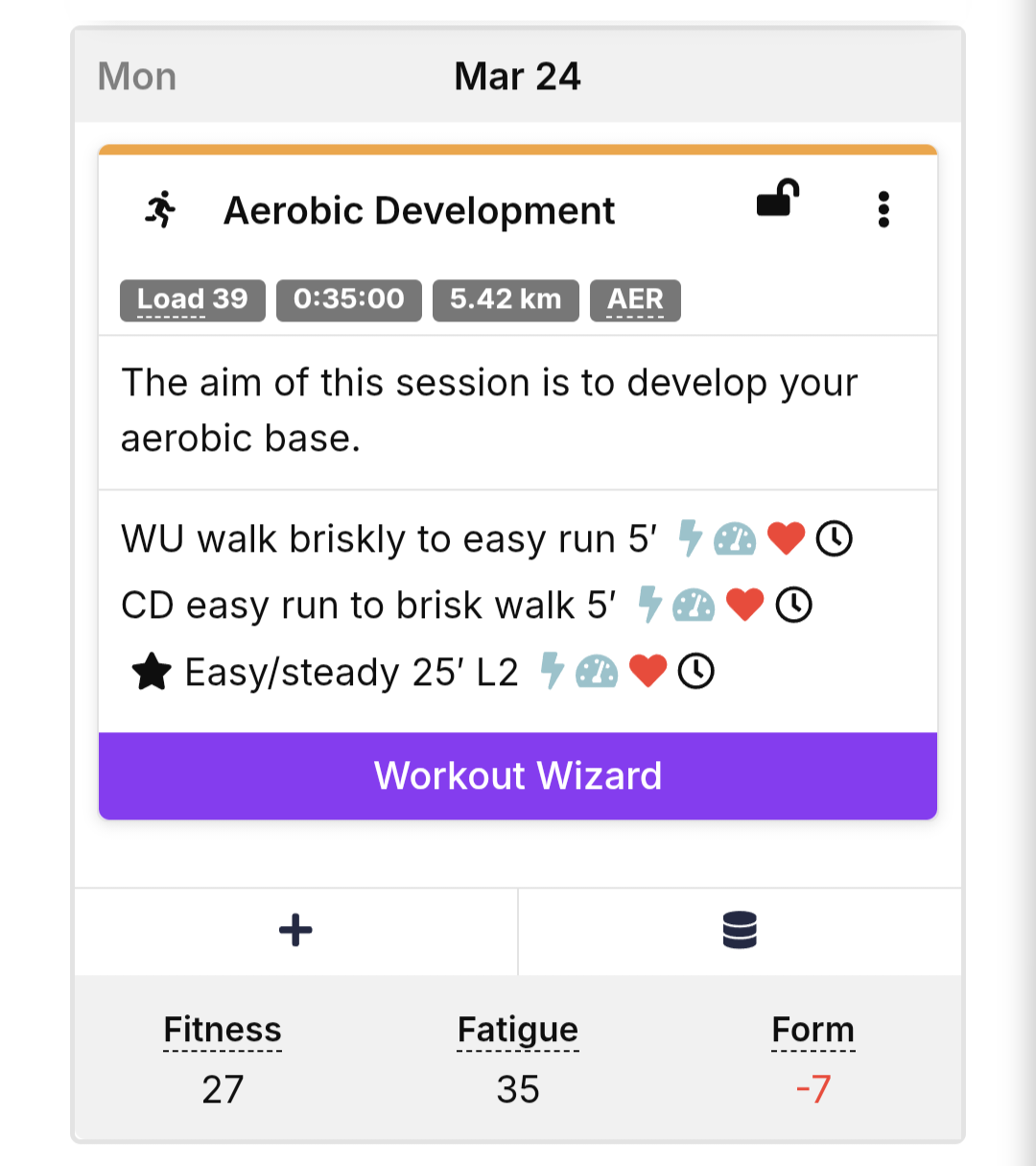Click the heart rate icon on CD row
The image size is (1036, 1166).
click(x=745, y=605)
